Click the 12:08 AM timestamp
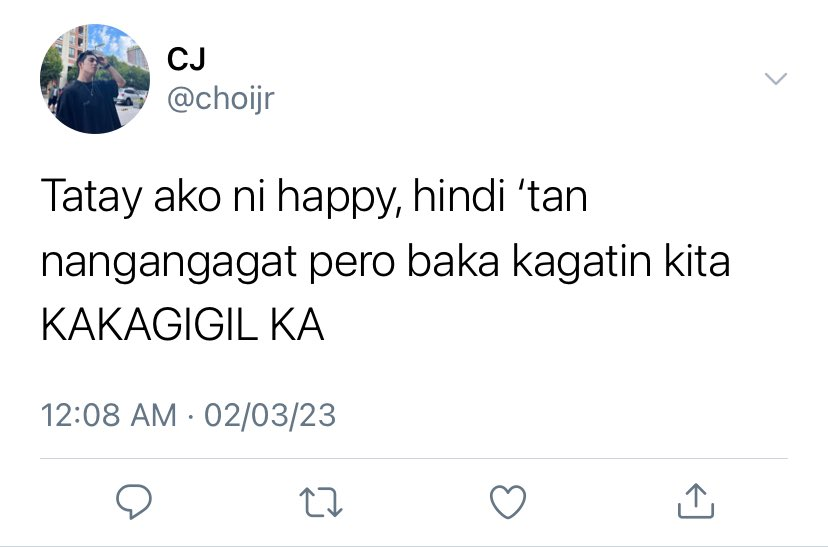828x547 pixels. point(108,414)
